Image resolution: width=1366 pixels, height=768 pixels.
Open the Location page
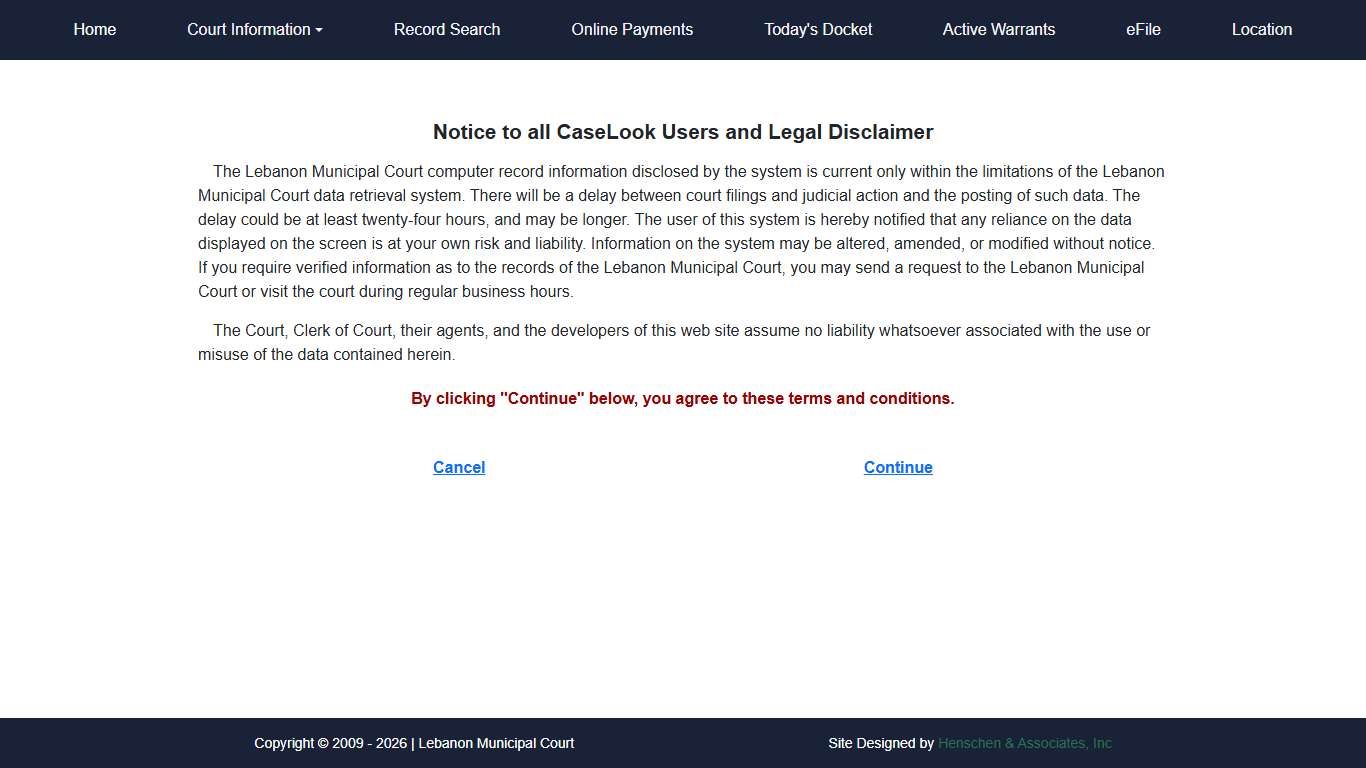(1261, 30)
